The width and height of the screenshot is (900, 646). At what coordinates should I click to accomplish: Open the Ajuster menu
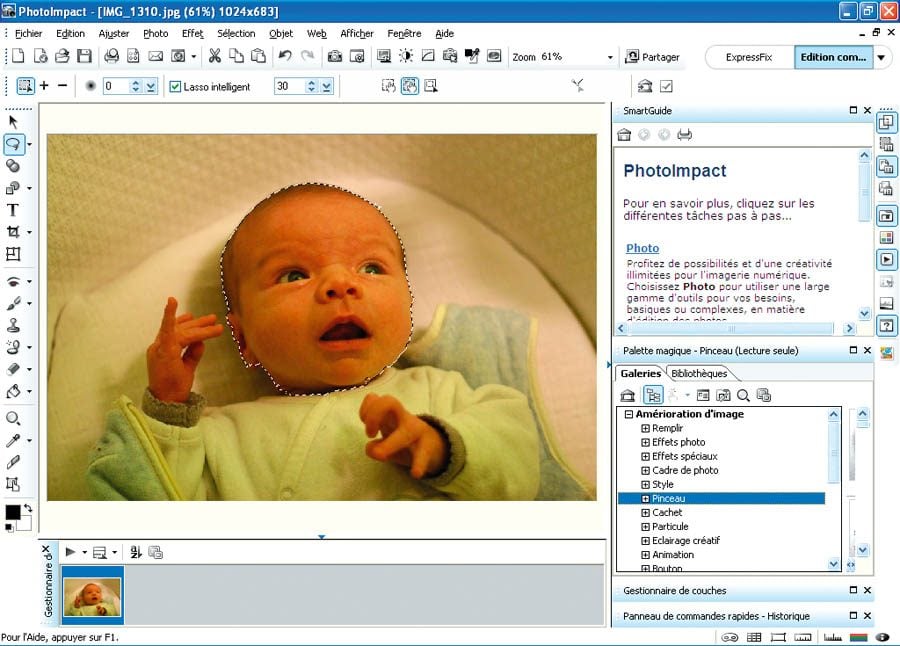[114, 33]
